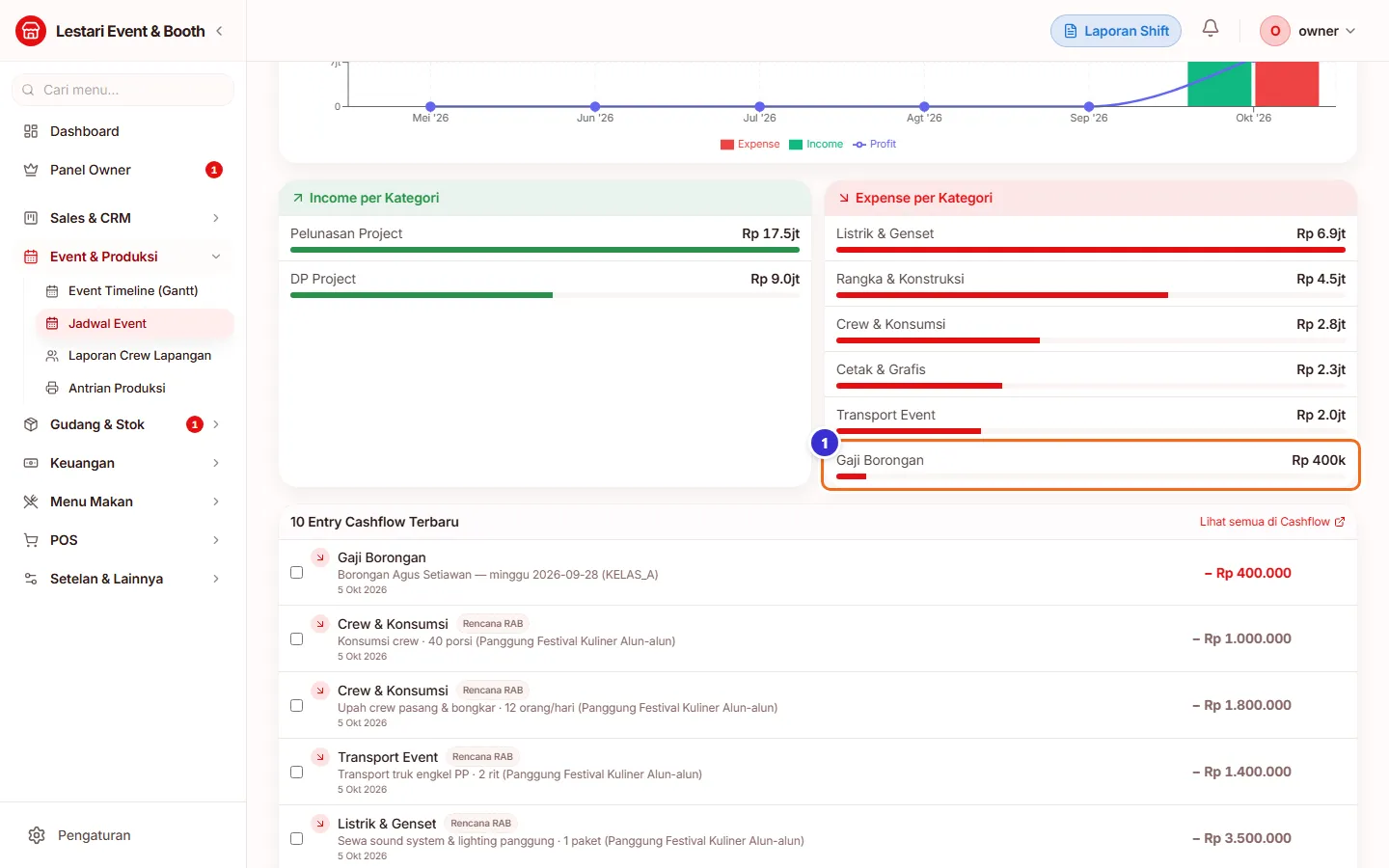Open the owner account dropdown arrow
Viewport: 1389px width, 868px height.
(1350, 31)
